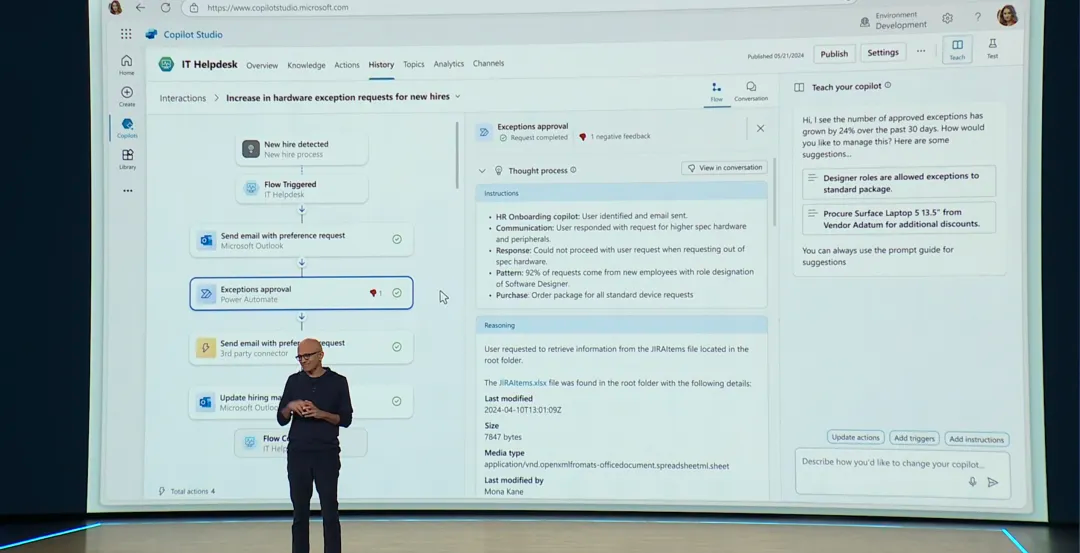Image resolution: width=1080 pixels, height=553 pixels.
Task: Open the more options ellipsis next to Settings
Action: click(921, 52)
